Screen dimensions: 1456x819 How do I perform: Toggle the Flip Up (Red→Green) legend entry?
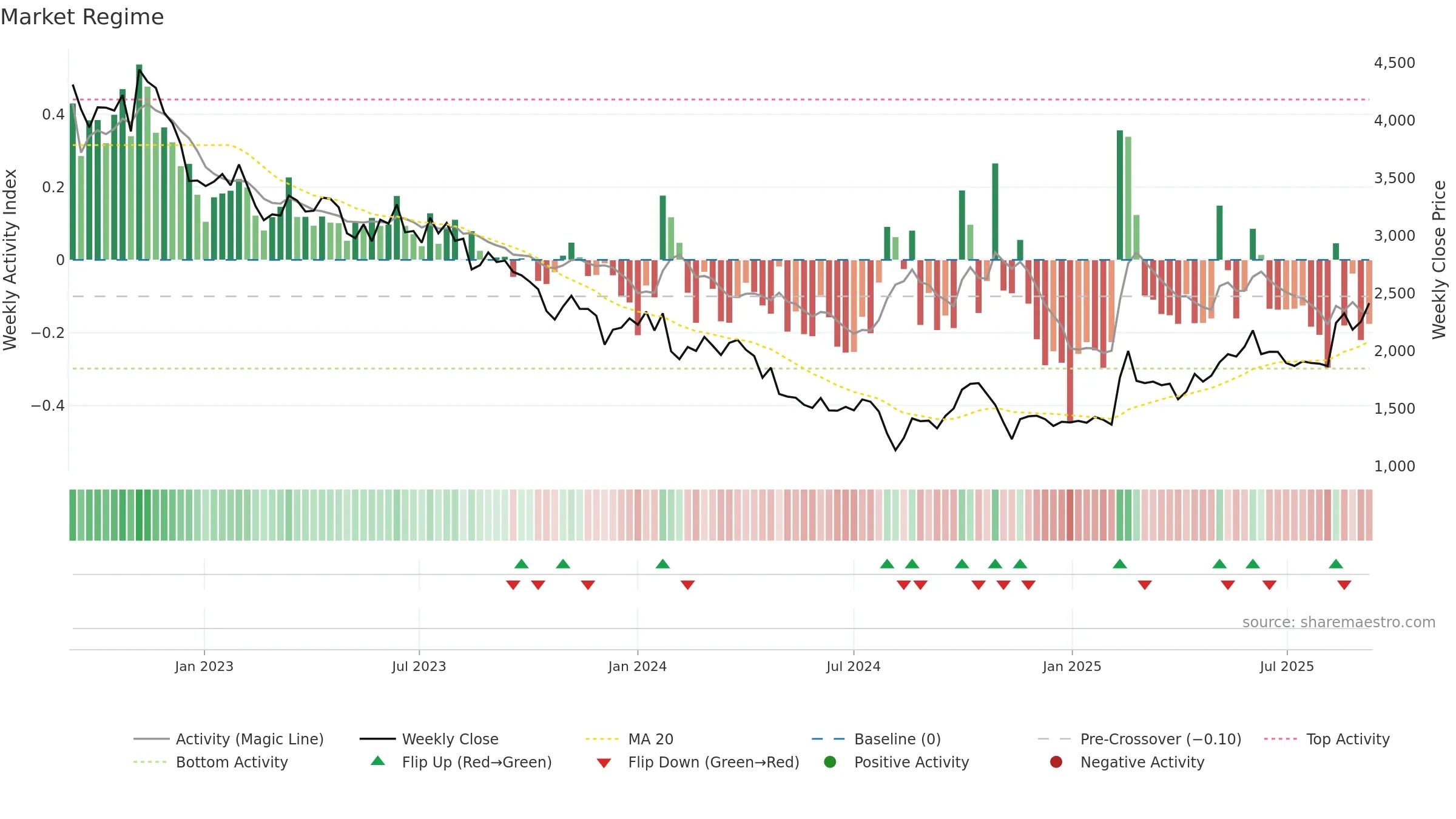(x=461, y=762)
